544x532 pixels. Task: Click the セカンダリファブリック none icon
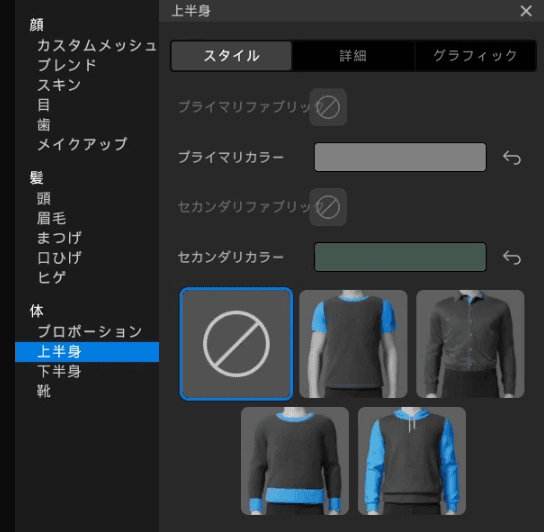(x=328, y=207)
